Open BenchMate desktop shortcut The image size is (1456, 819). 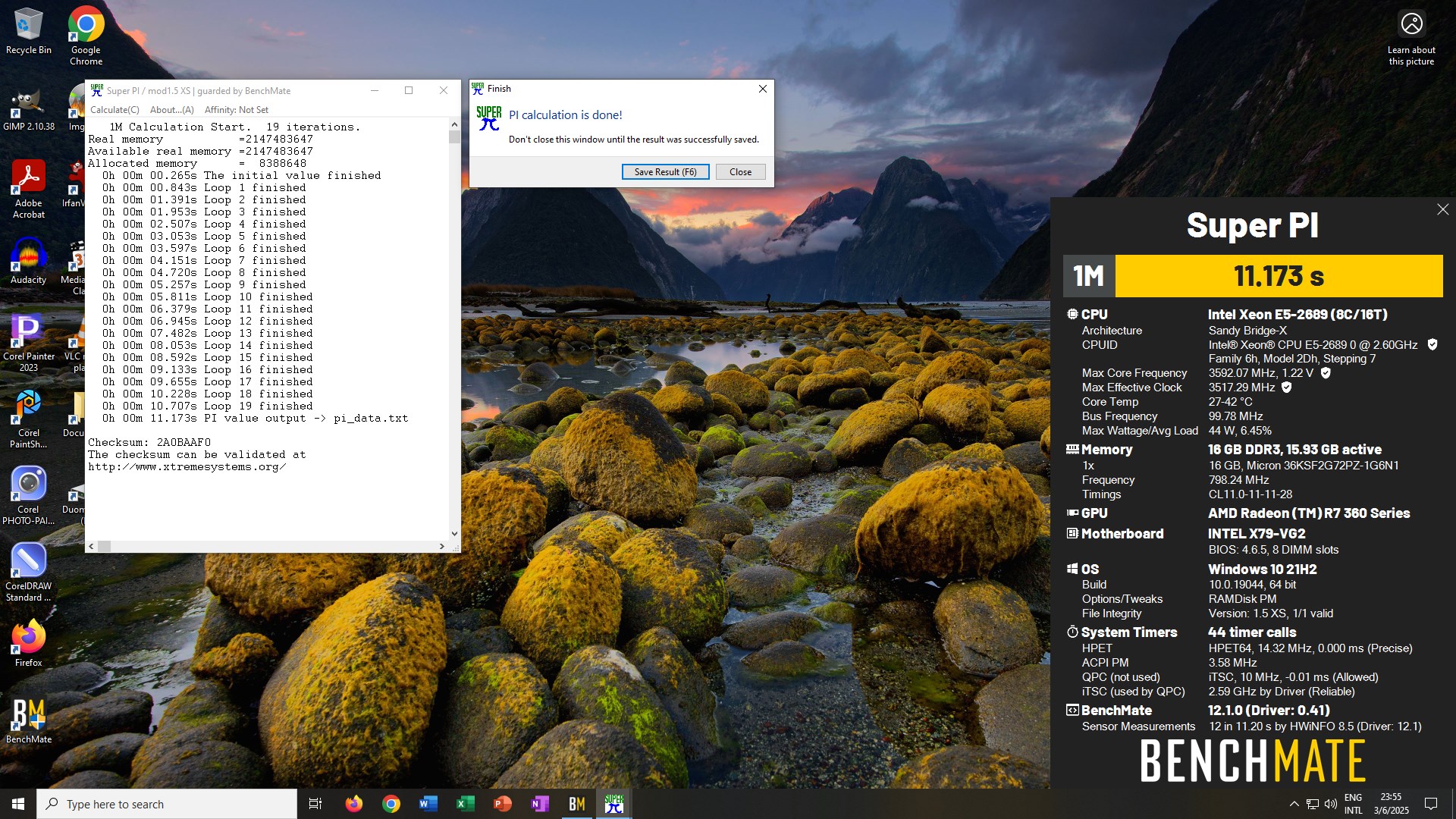pyautogui.click(x=29, y=720)
